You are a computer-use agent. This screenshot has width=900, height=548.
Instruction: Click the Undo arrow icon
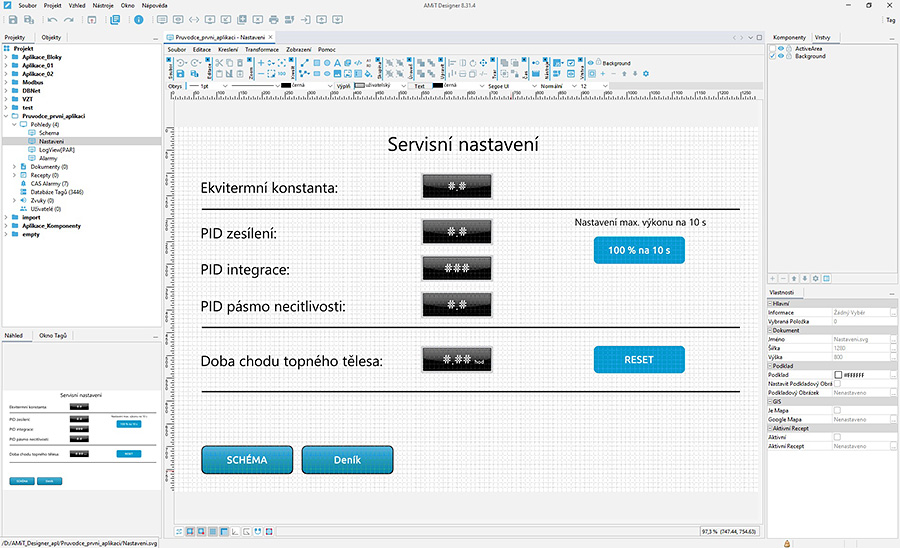coord(52,20)
